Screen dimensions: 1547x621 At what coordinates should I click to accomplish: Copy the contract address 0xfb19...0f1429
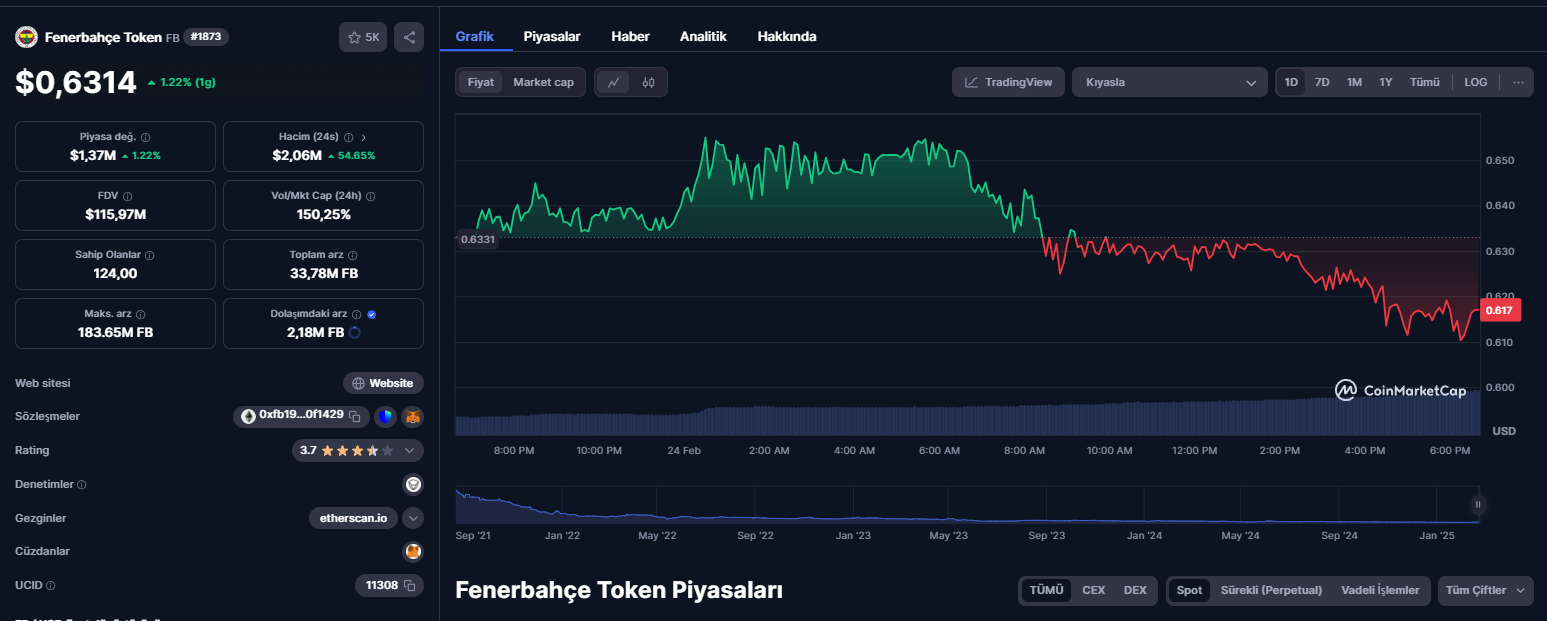354,416
